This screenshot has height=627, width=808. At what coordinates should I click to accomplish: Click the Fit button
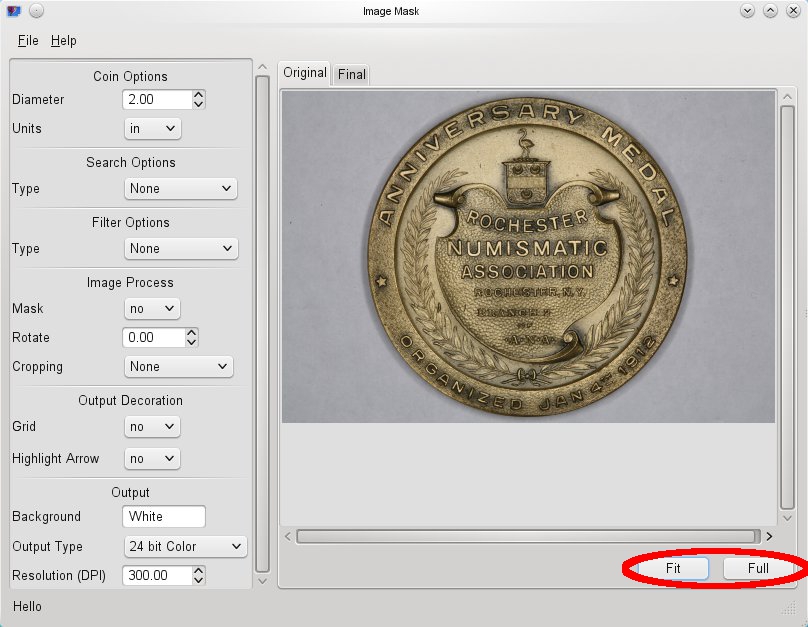673,568
